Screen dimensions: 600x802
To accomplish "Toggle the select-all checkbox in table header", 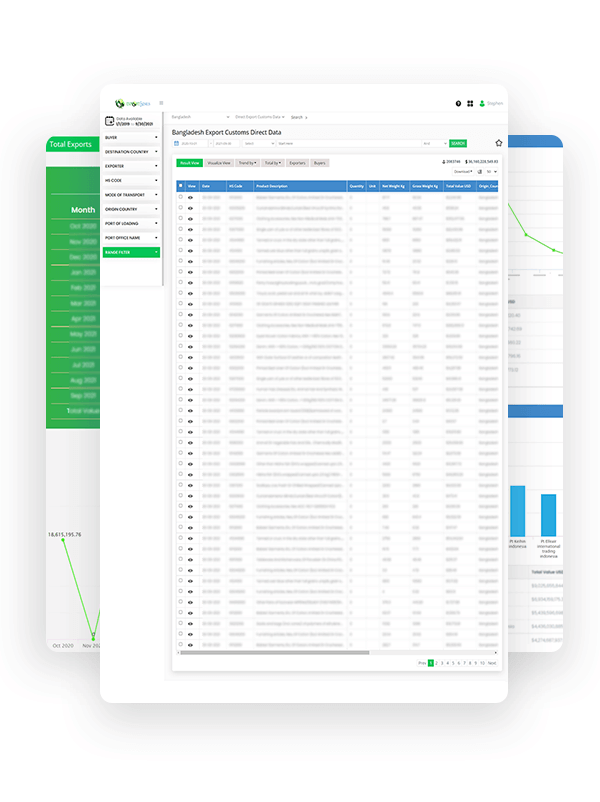I will 180,186.
